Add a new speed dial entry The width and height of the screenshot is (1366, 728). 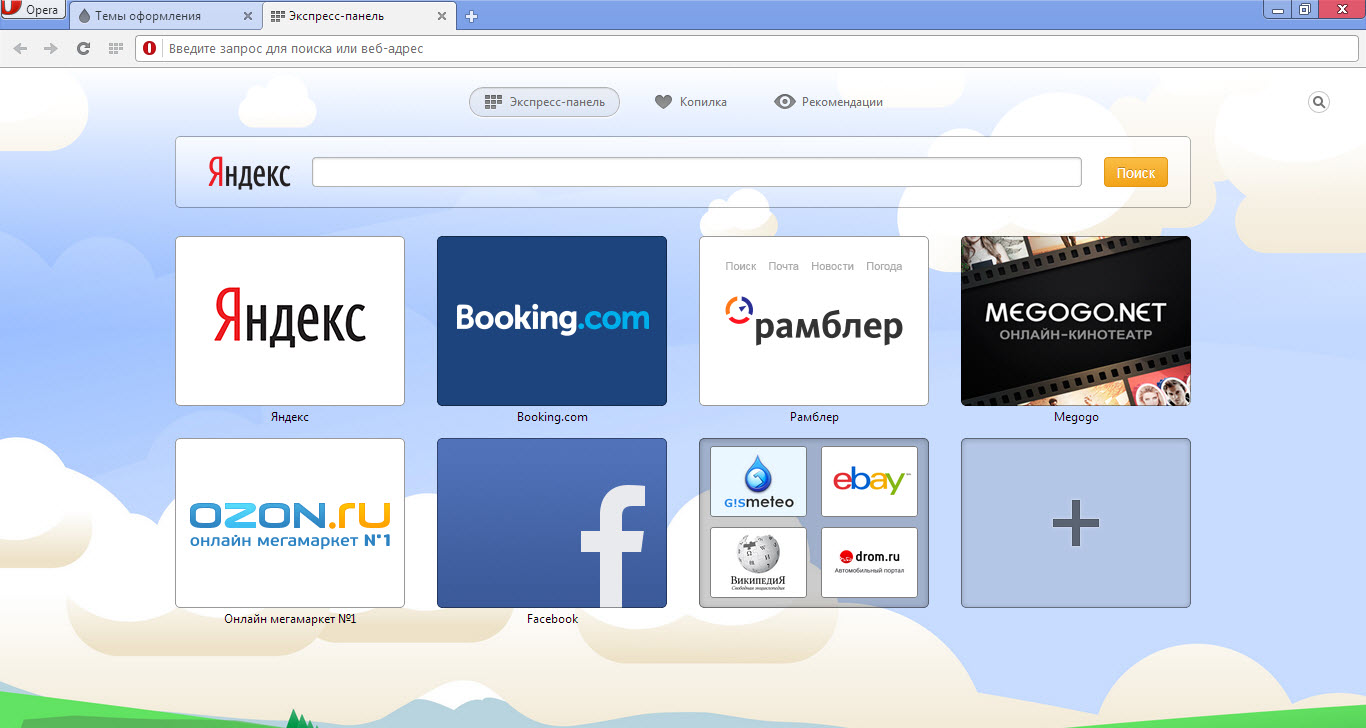[1076, 523]
